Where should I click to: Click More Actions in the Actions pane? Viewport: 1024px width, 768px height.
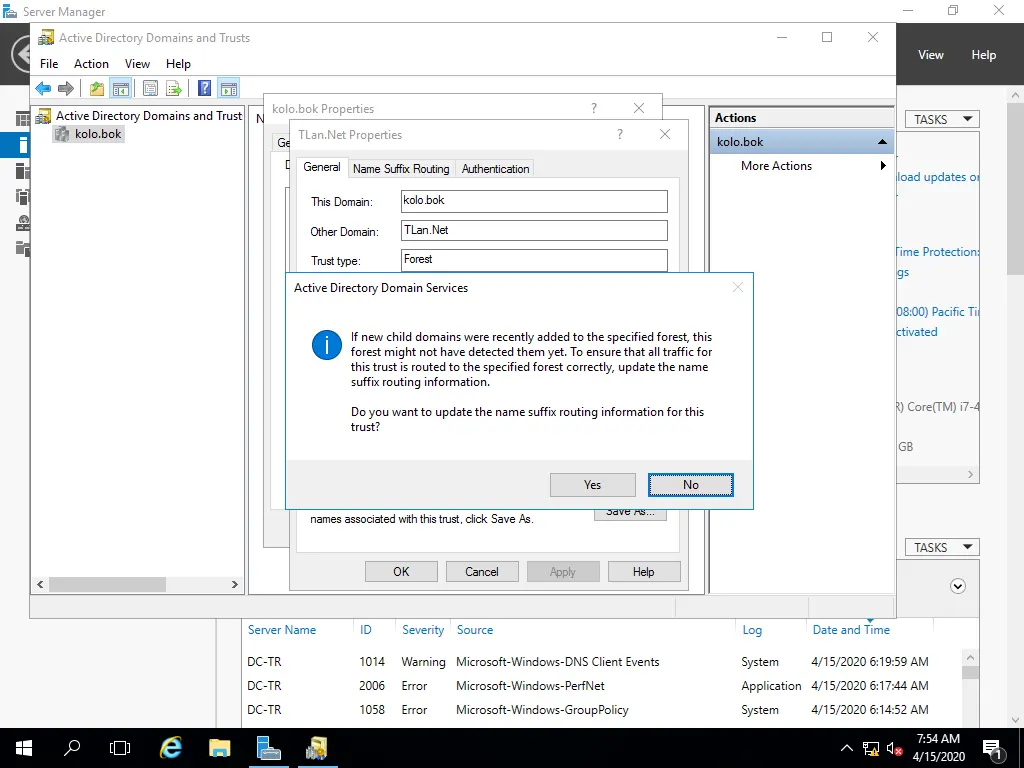(776, 166)
